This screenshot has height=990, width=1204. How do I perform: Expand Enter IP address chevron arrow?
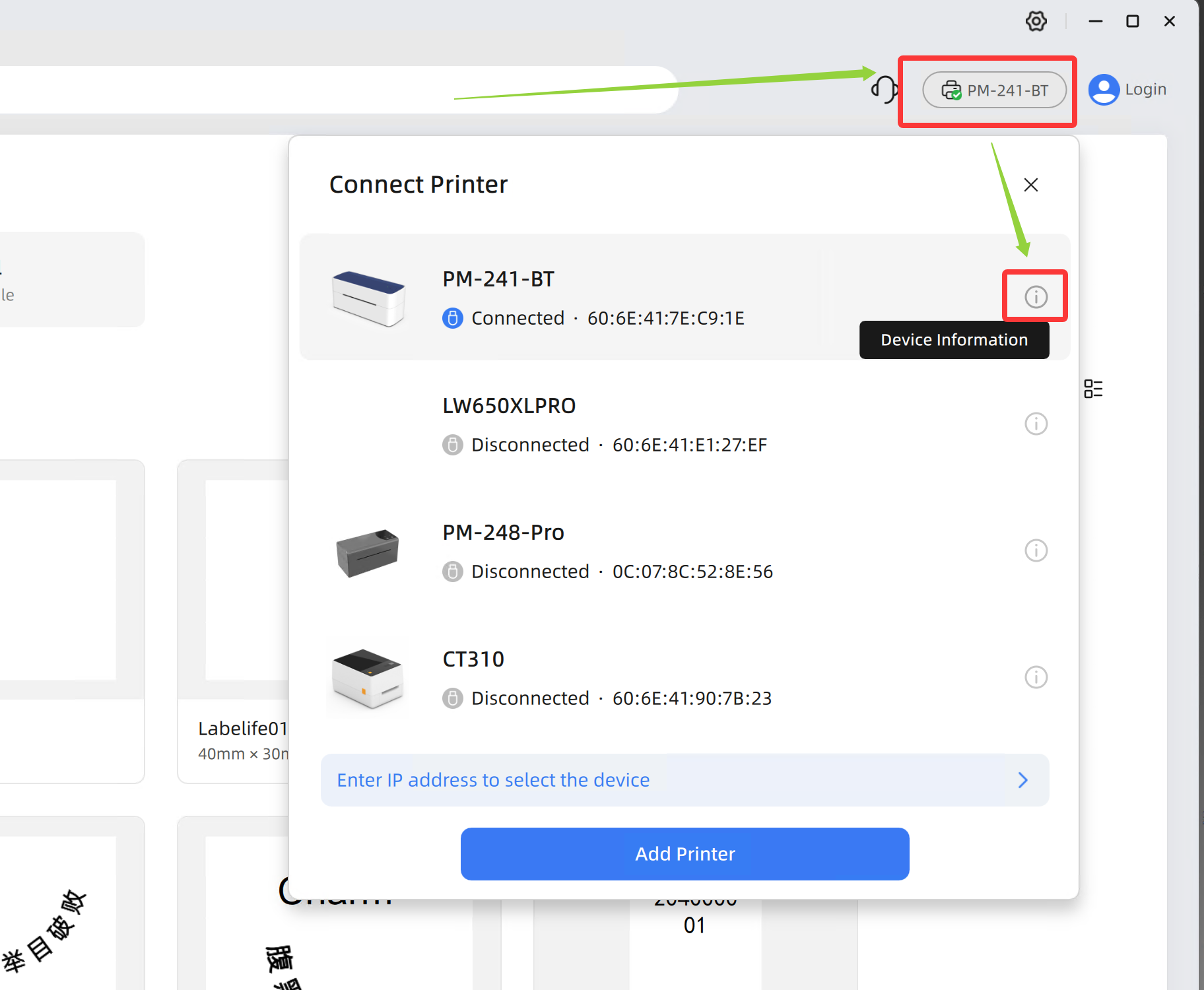click(x=1023, y=780)
